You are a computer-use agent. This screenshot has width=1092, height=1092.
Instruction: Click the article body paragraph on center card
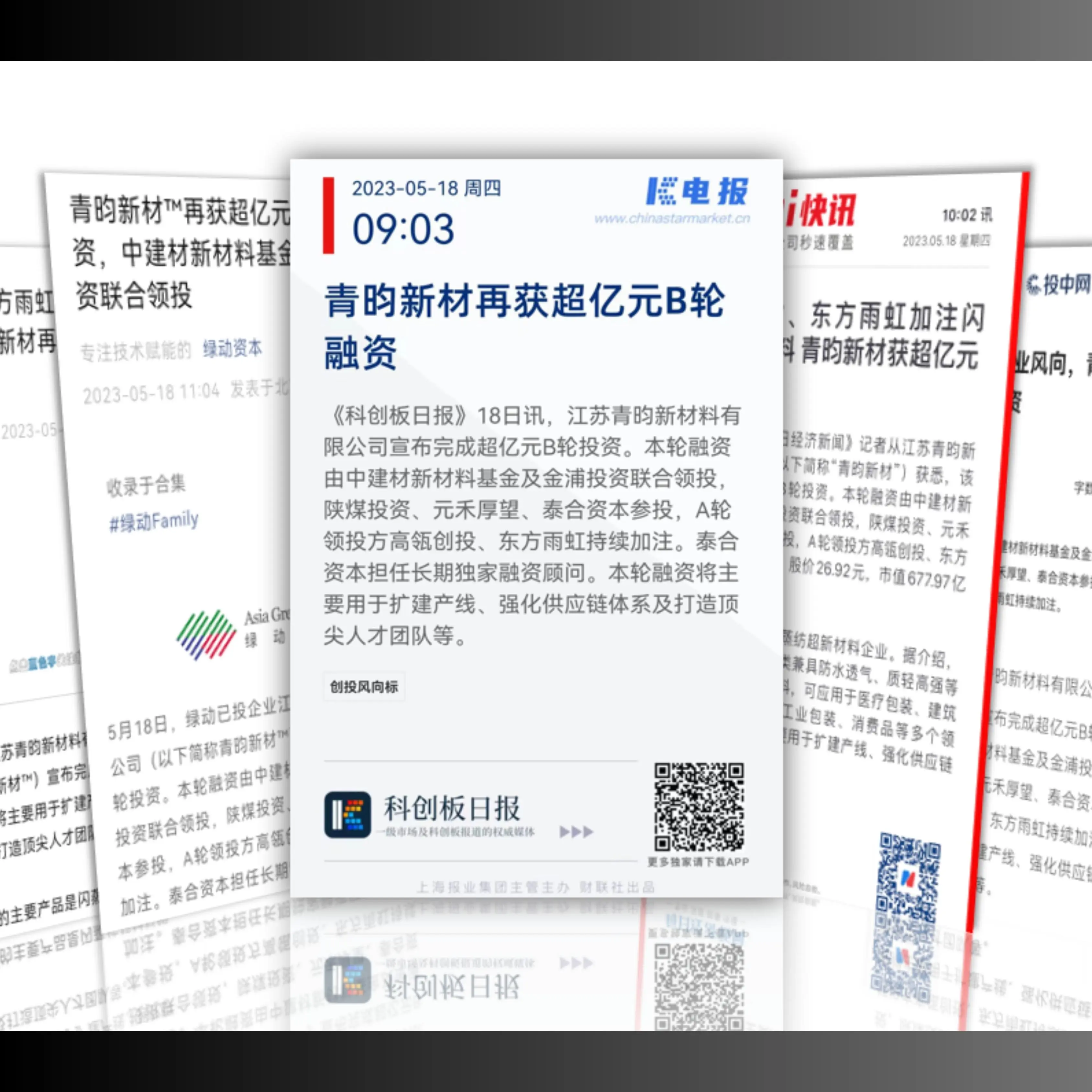[531, 526]
